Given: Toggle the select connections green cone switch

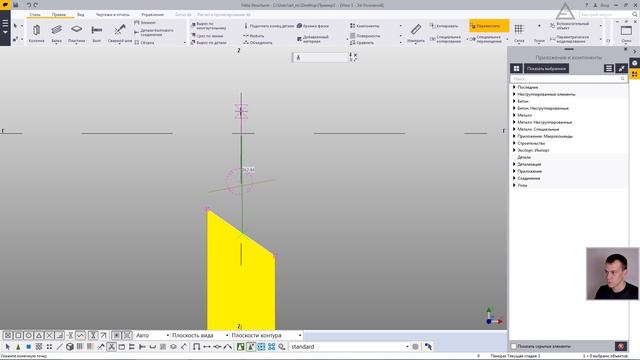Looking at the screenshot, I should coord(18,347).
